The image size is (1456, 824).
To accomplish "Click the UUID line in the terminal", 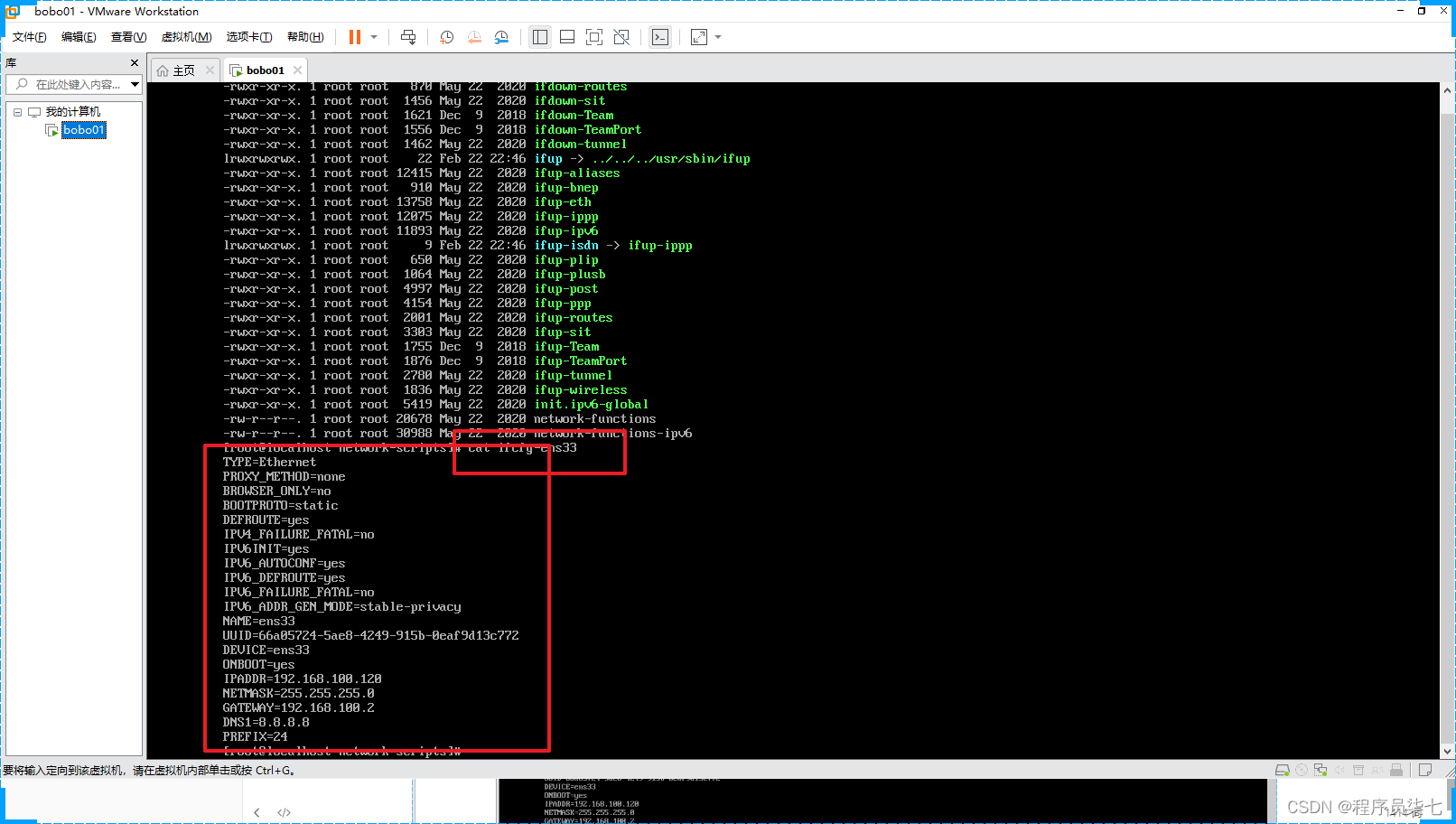I will point(370,636).
